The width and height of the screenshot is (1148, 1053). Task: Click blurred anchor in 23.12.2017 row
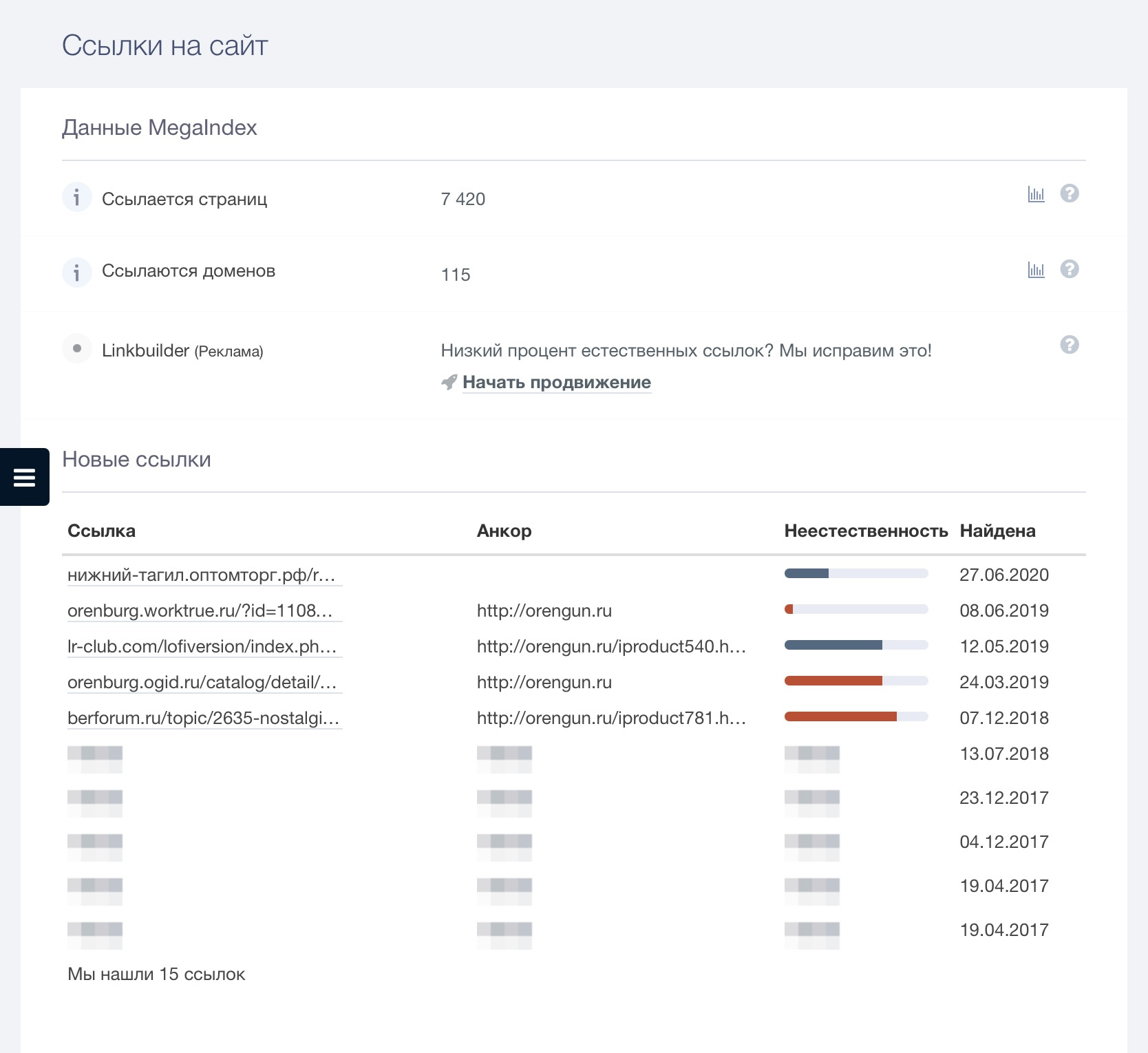(x=504, y=803)
